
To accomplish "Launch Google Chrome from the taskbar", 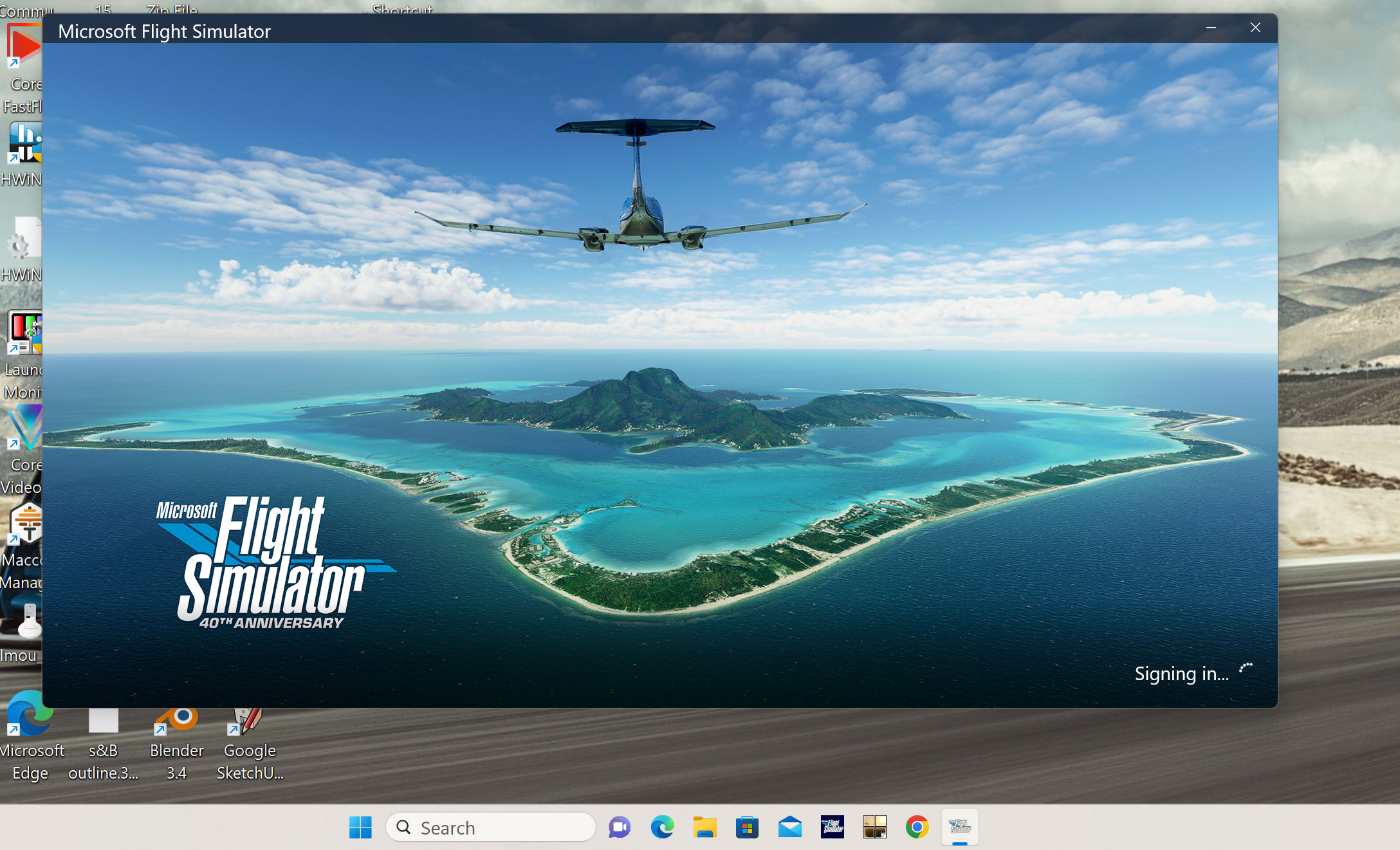I will click(x=917, y=827).
